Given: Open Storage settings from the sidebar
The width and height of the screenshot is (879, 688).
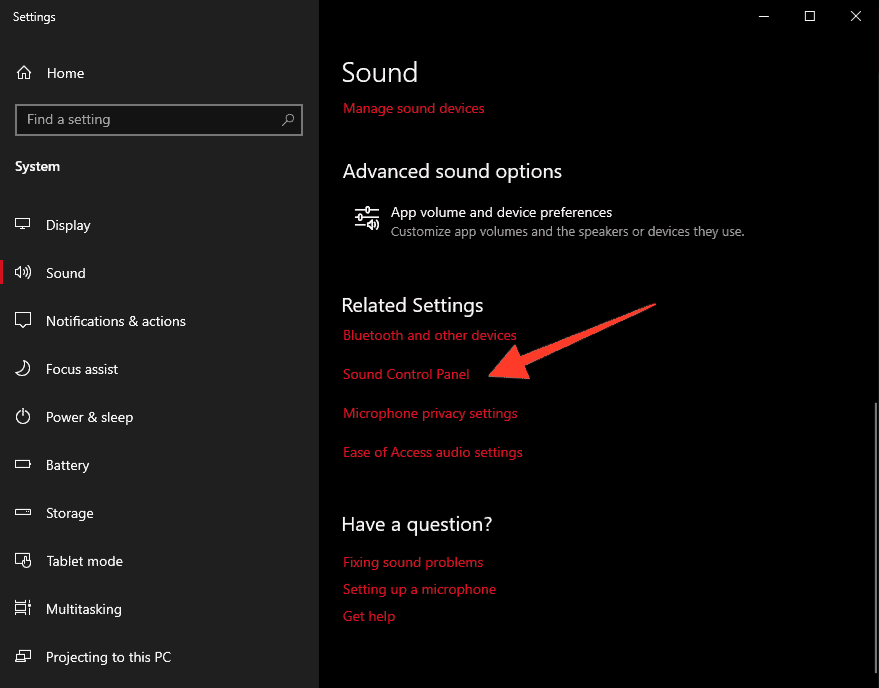Looking at the screenshot, I should [x=69, y=512].
